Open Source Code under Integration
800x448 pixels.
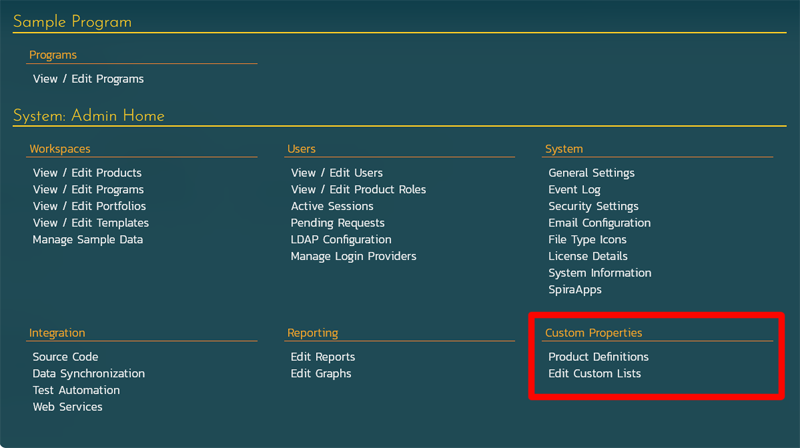click(65, 357)
